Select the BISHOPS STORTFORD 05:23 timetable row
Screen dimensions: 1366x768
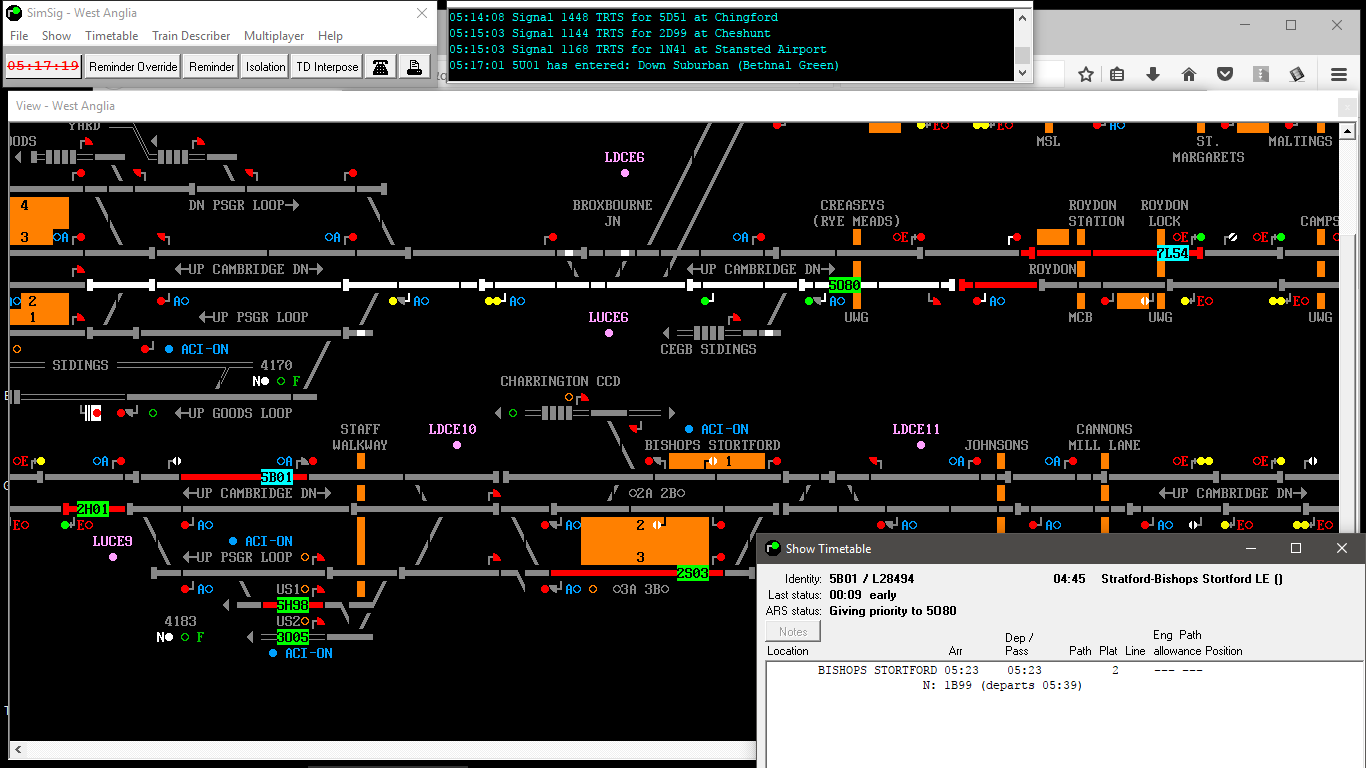1064,670
